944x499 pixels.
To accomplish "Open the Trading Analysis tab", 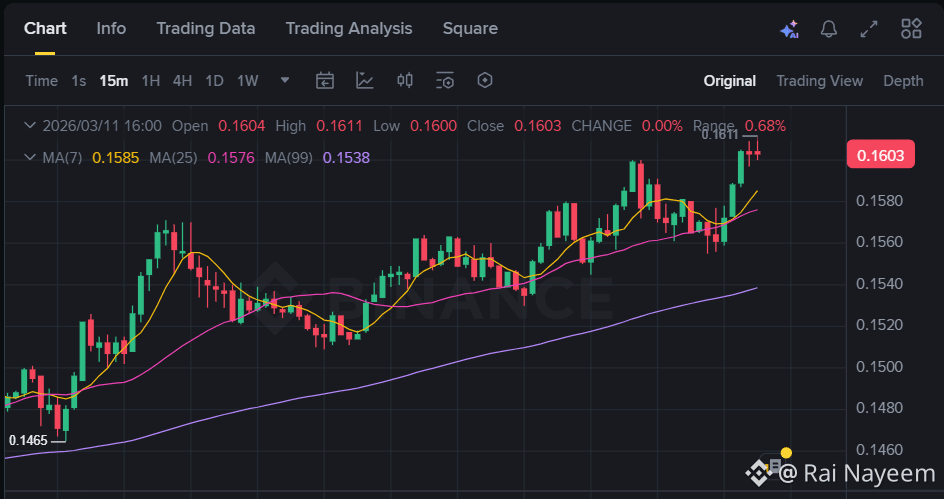I will point(349,28).
